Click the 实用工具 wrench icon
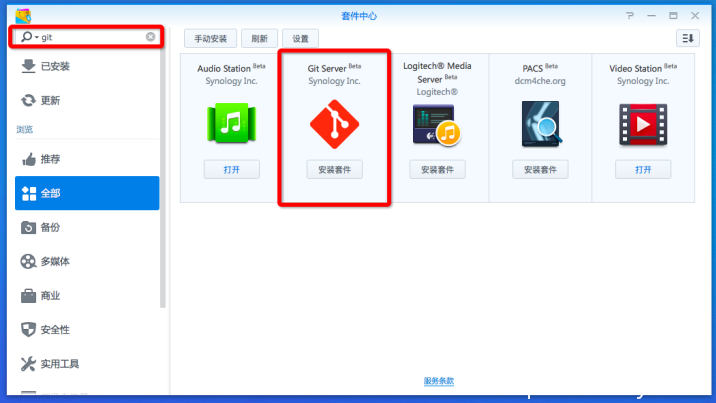This screenshot has width=716, height=403. point(28,364)
